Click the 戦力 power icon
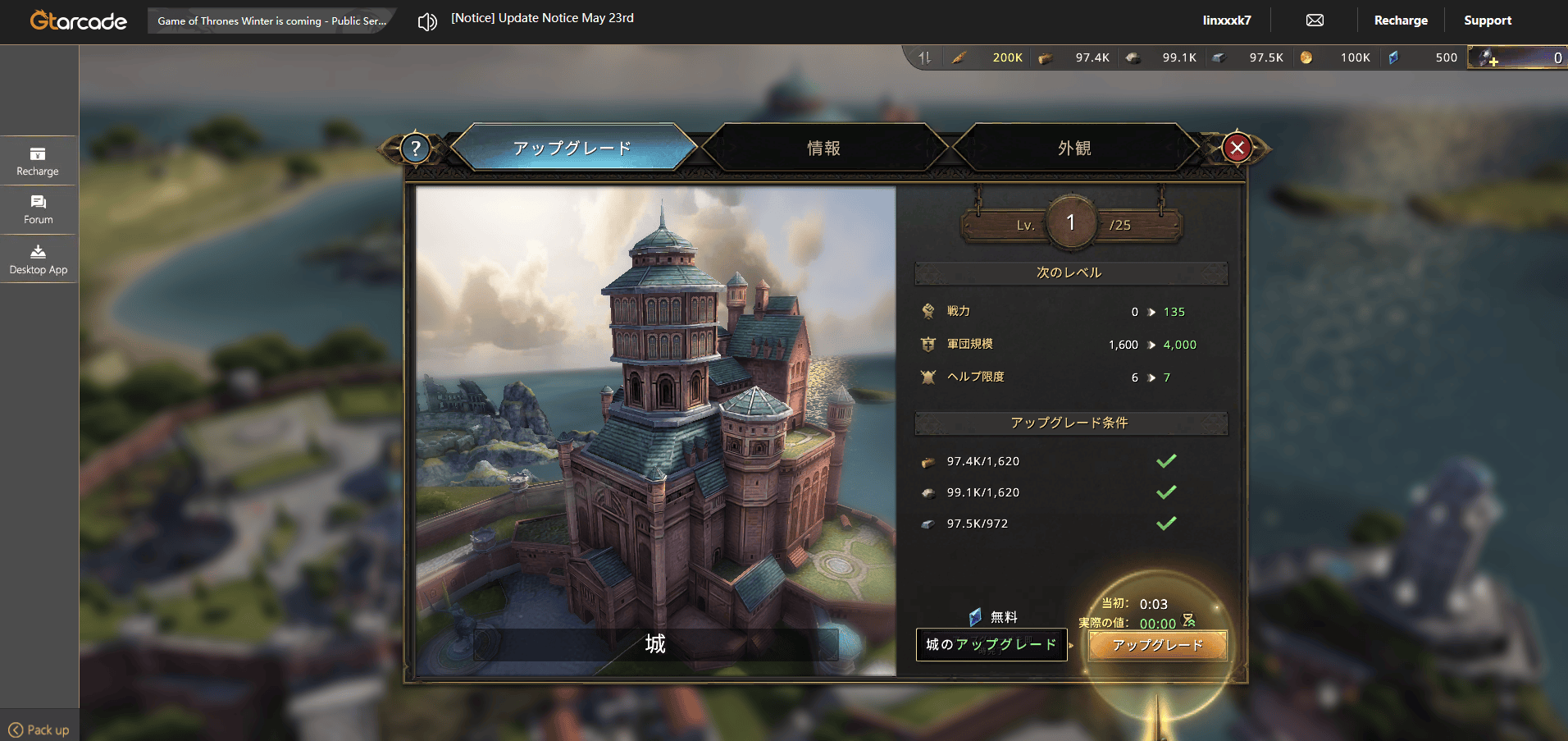 click(928, 311)
